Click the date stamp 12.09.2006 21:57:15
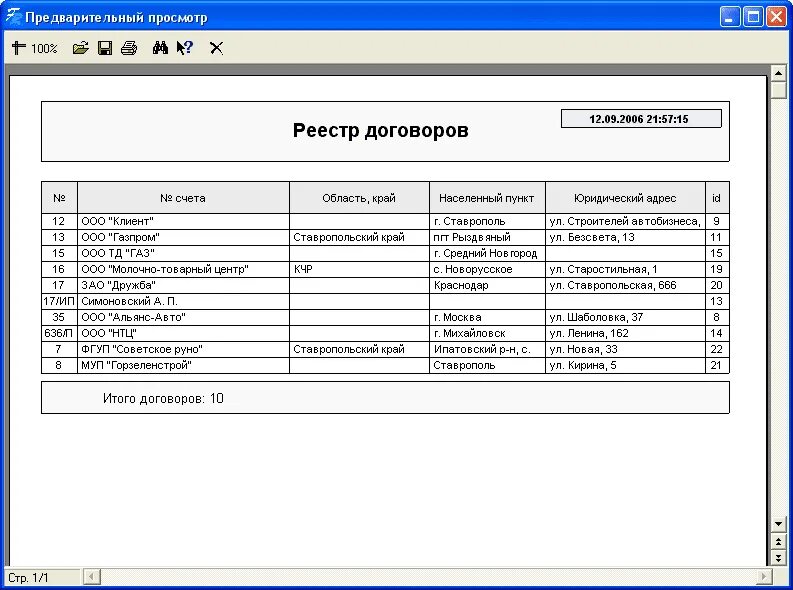The height and width of the screenshot is (590, 793). coord(641,119)
